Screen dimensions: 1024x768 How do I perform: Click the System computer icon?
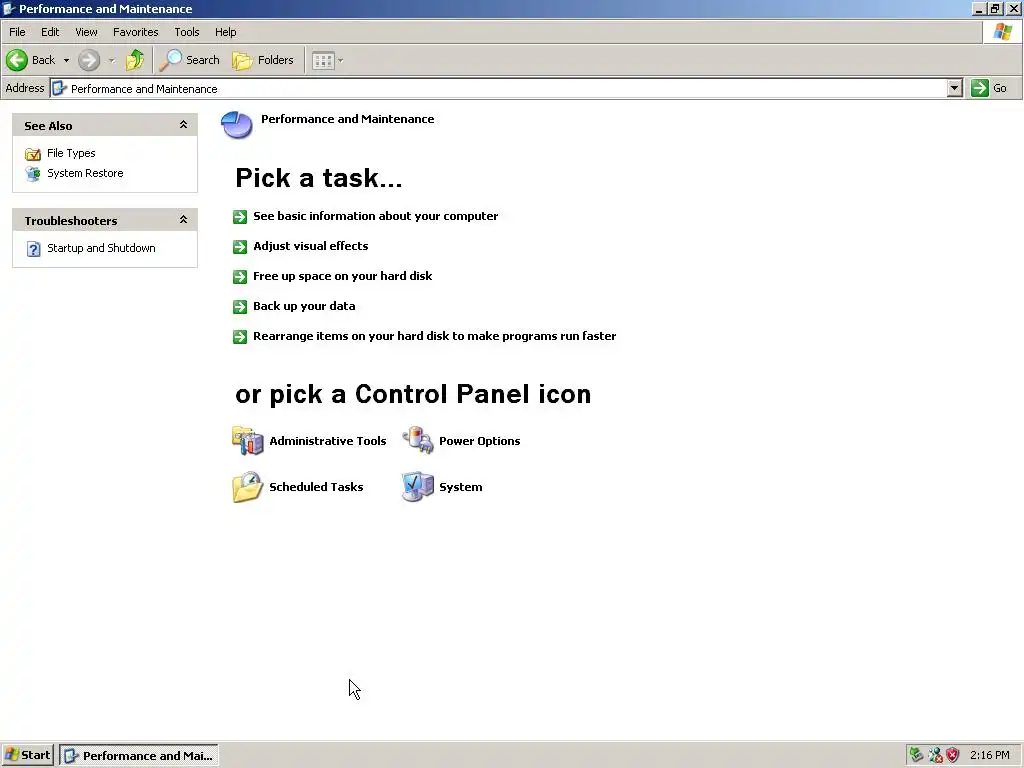coord(418,487)
